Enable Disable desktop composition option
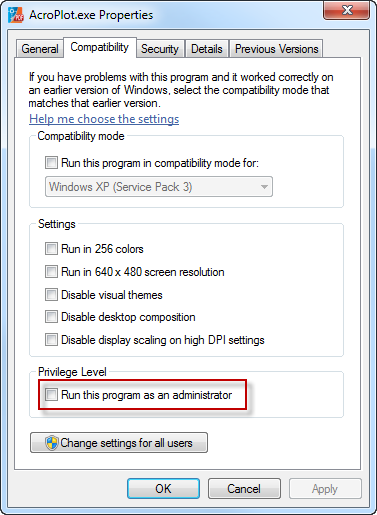Viewport: 377px width, 515px height. click(x=51, y=317)
